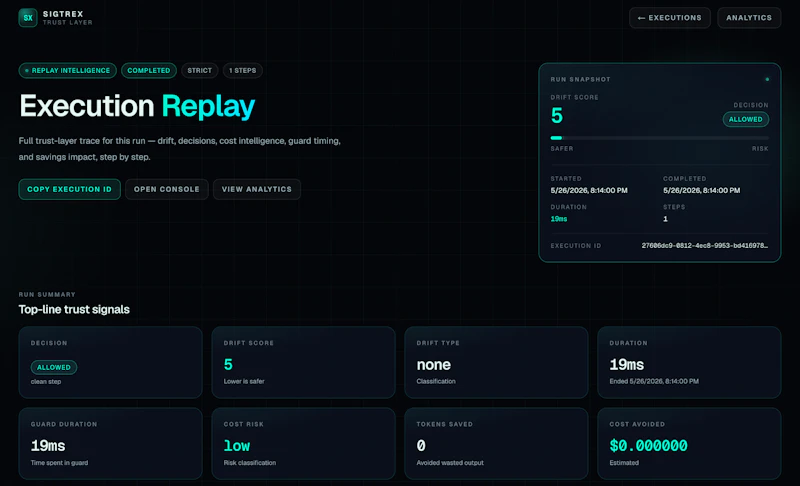Click the drift score progress bar
The height and width of the screenshot is (486, 800).
[x=659, y=138]
